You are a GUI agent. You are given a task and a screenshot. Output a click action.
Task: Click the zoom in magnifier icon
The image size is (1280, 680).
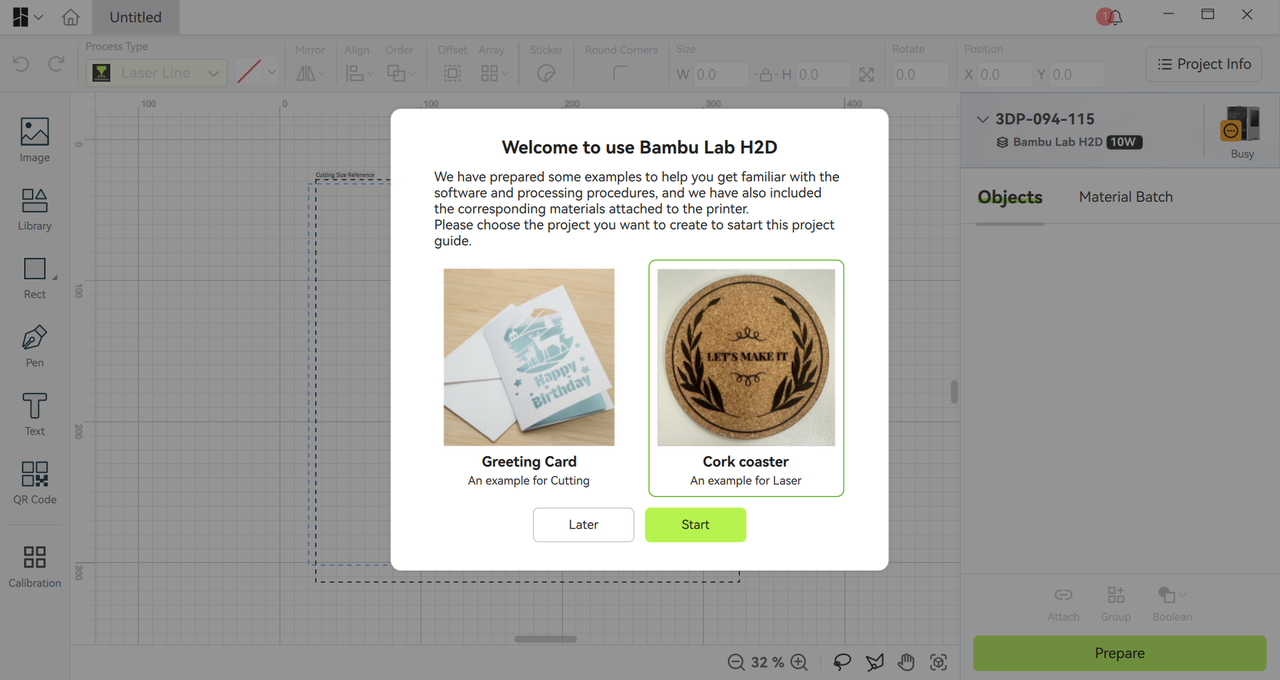click(799, 662)
